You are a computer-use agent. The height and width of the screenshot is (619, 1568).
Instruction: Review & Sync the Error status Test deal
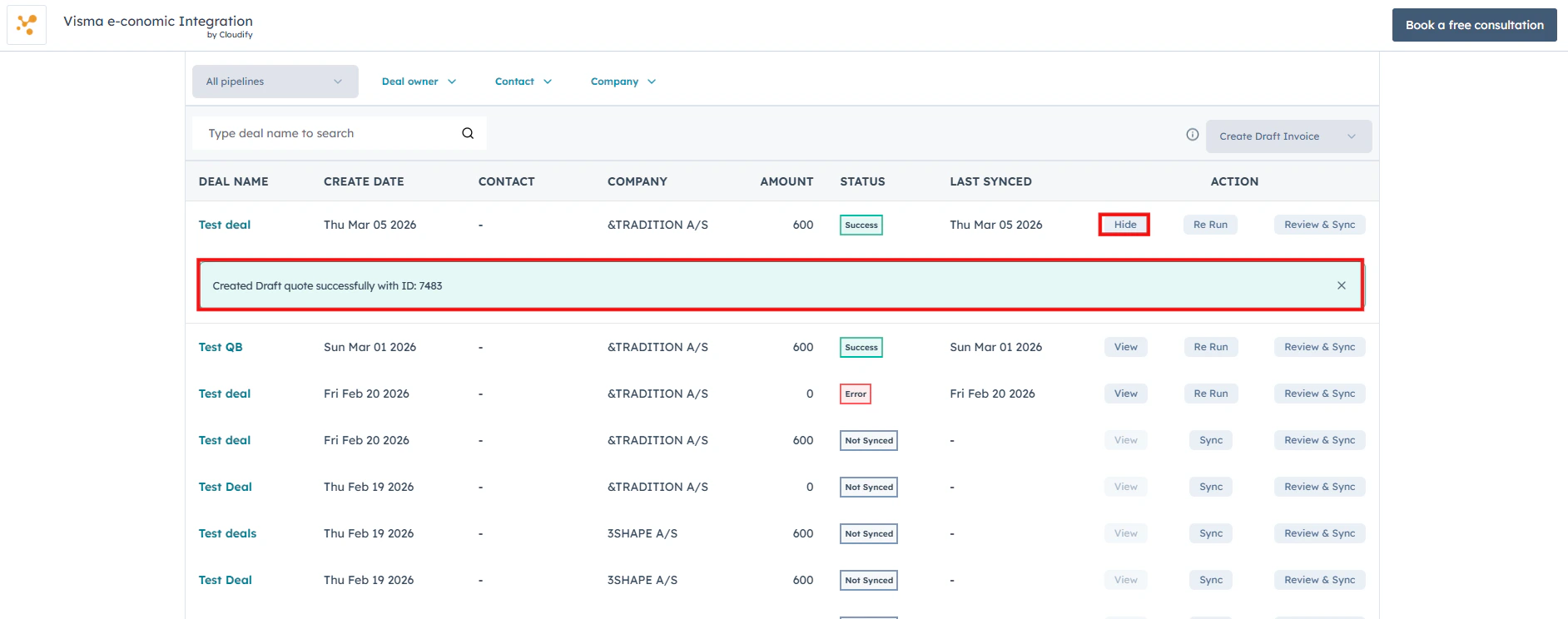tap(1319, 394)
